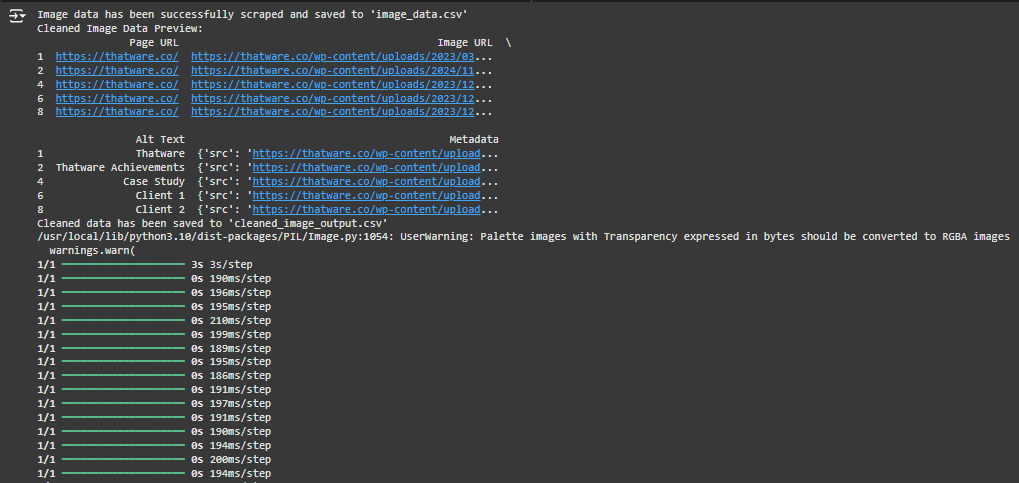1019x483 pixels.
Task: Click the 'warnings.warn(' line
Action: [x=92, y=251]
